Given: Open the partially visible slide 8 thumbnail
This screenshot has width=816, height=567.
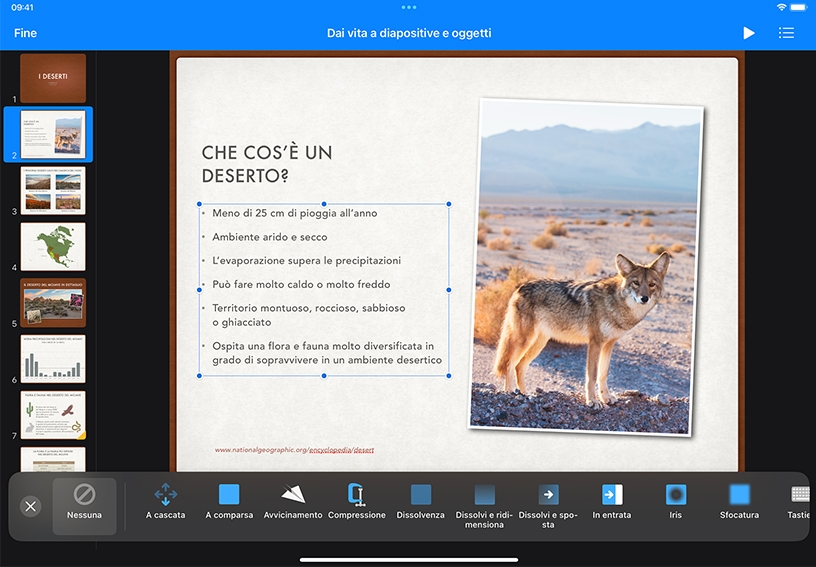Looking at the screenshot, I should click(53, 459).
